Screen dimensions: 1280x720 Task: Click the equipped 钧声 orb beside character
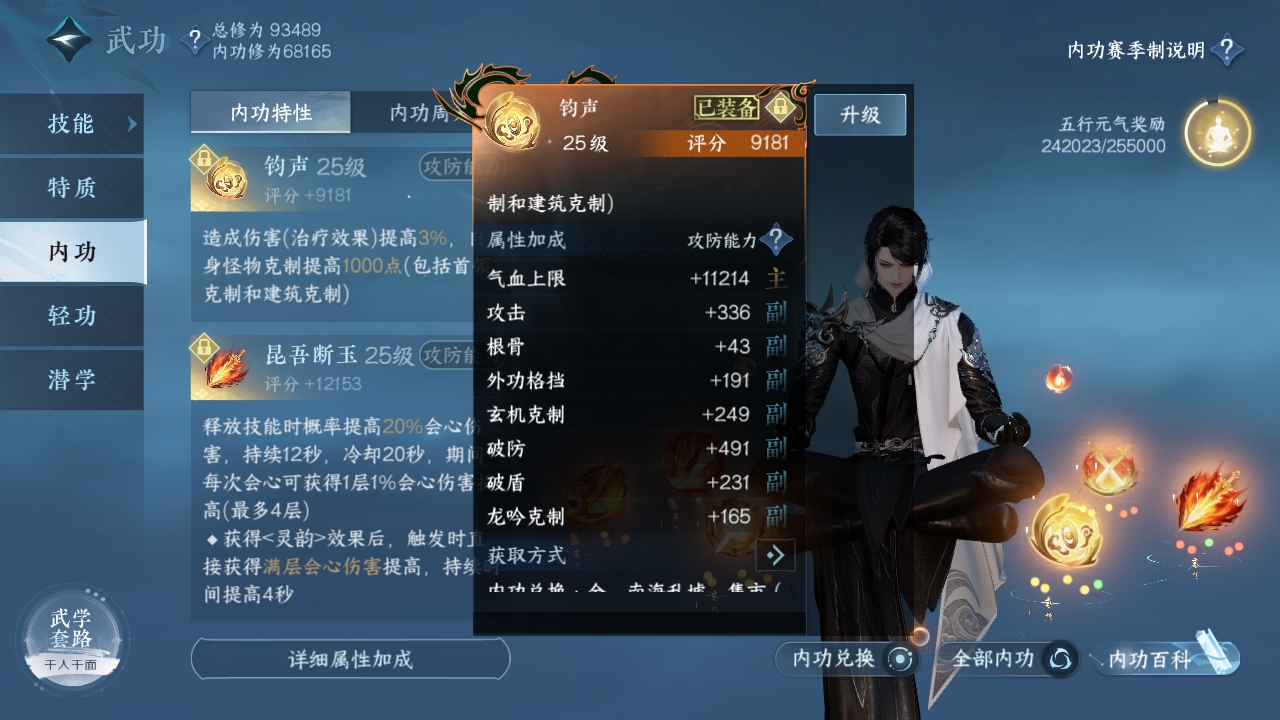coord(1066,530)
